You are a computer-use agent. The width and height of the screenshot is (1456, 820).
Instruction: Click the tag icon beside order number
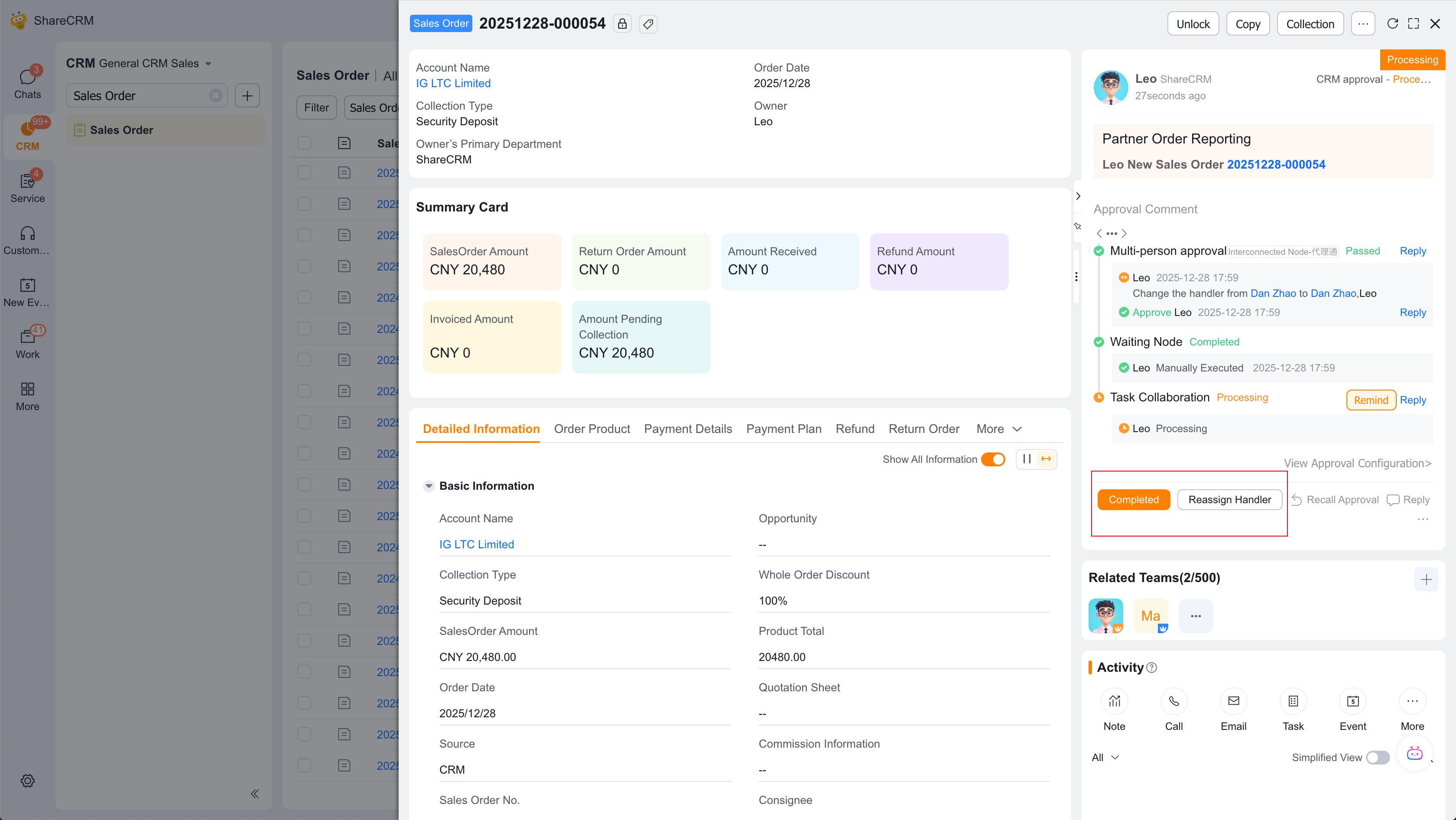[x=648, y=24]
